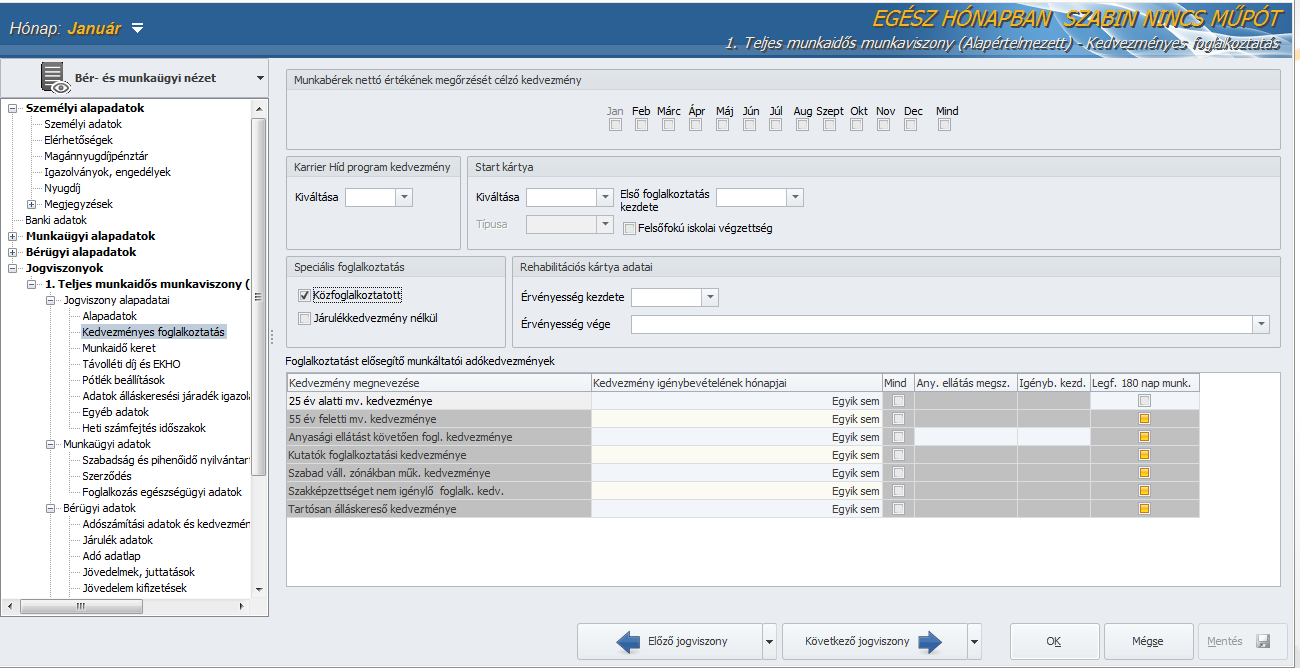Open Igazolványok, engedélyek in the tree

(x=107, y=172)
